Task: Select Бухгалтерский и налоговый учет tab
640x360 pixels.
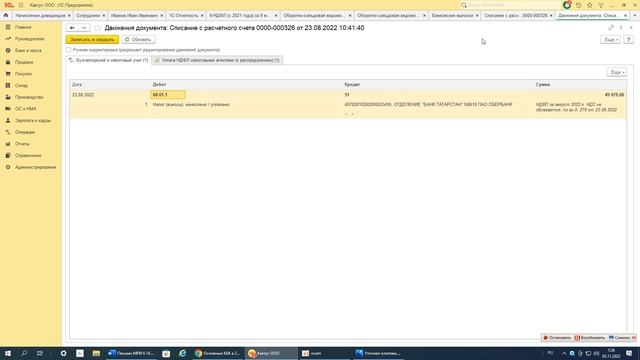Action: 109,60
